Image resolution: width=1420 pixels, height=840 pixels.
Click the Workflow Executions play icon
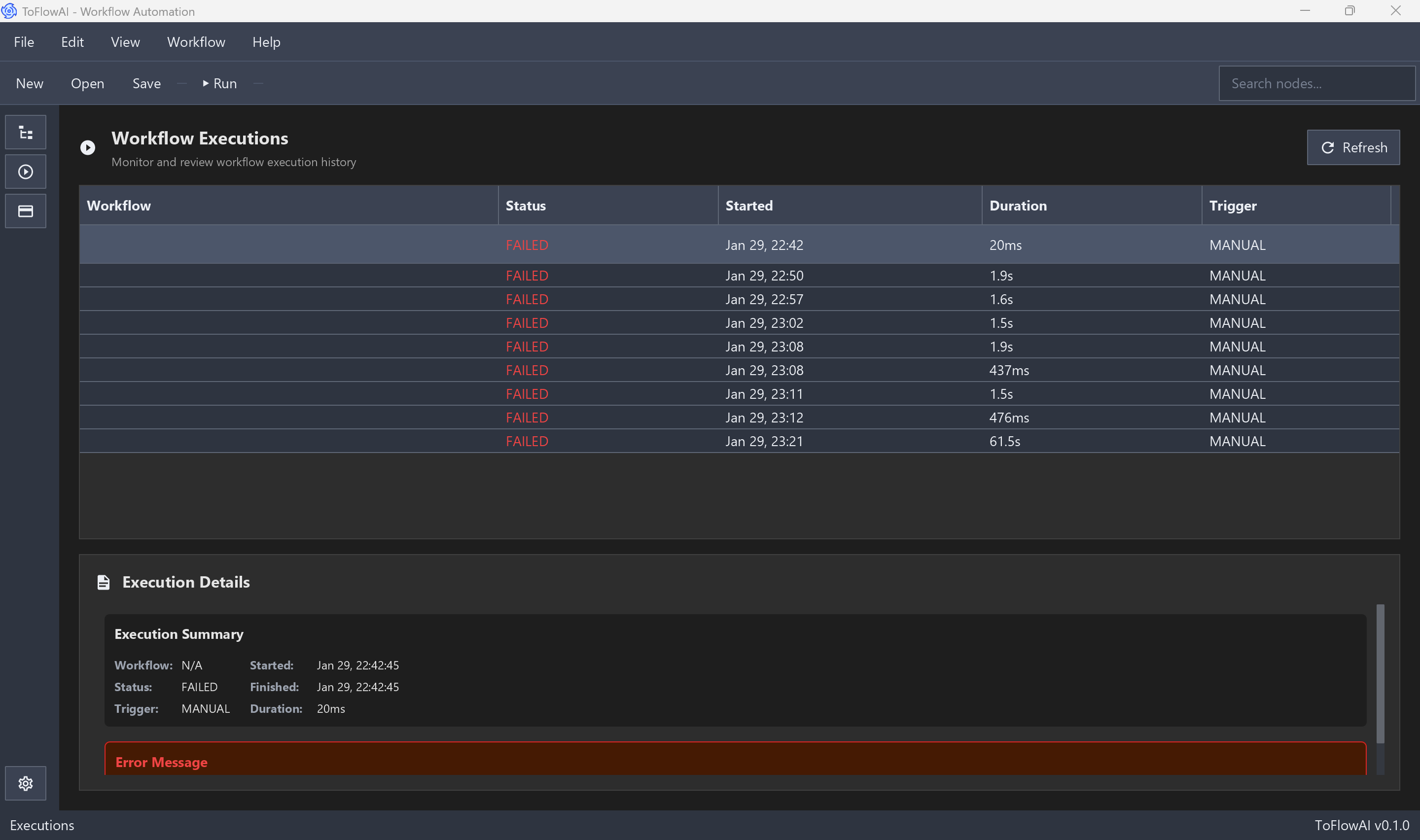coord(88,148)
